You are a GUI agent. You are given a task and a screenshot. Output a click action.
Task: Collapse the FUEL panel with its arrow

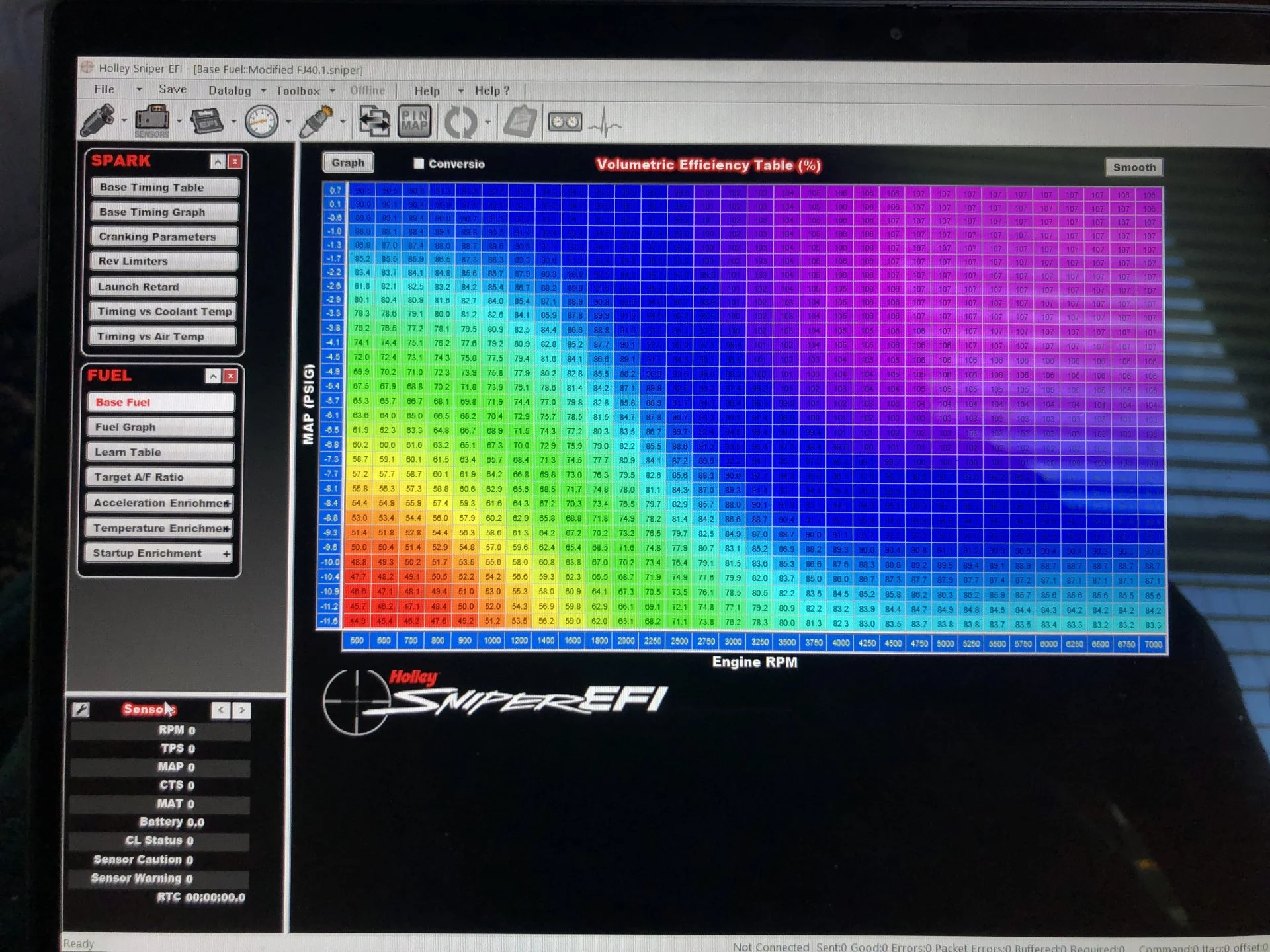click(213, 376)
